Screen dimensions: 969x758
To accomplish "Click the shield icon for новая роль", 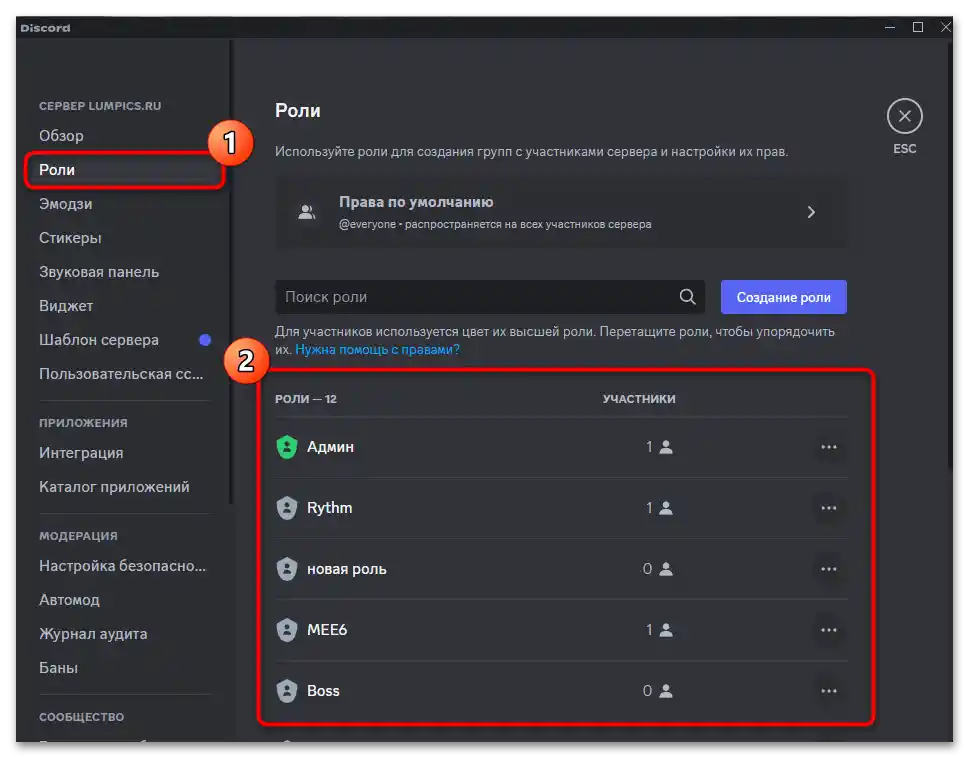I will pyautogui.click(x=287, y=569).
